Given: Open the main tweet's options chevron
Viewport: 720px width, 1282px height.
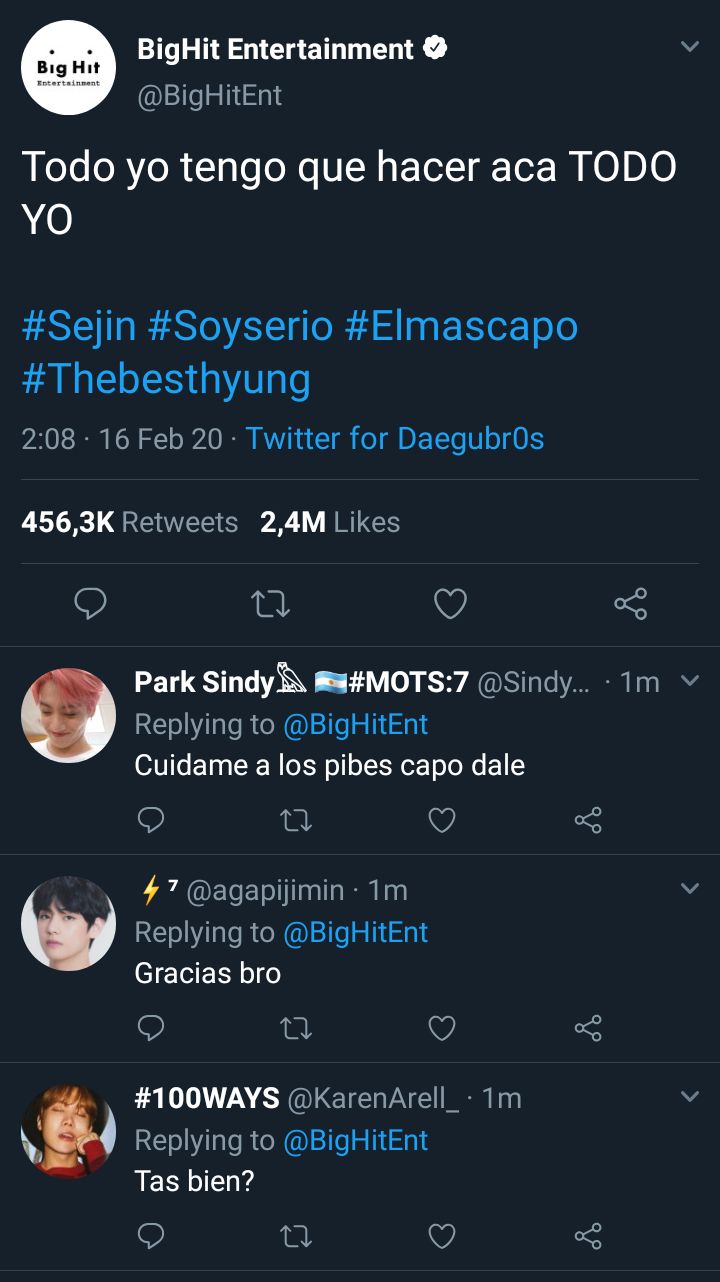Looking at the screenshot, I should [x=690, y=47].
